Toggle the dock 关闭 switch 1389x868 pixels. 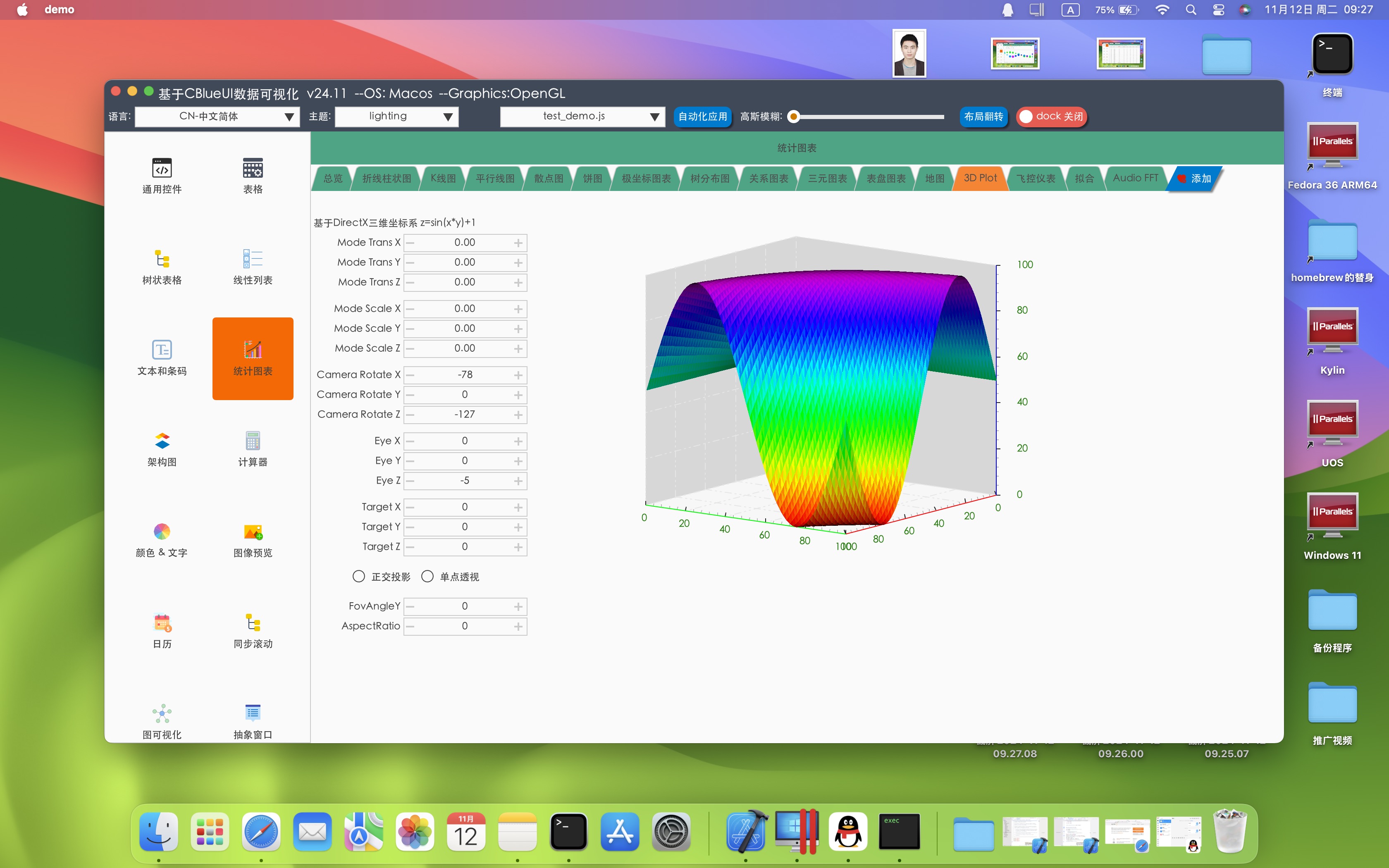point(1051,117)
